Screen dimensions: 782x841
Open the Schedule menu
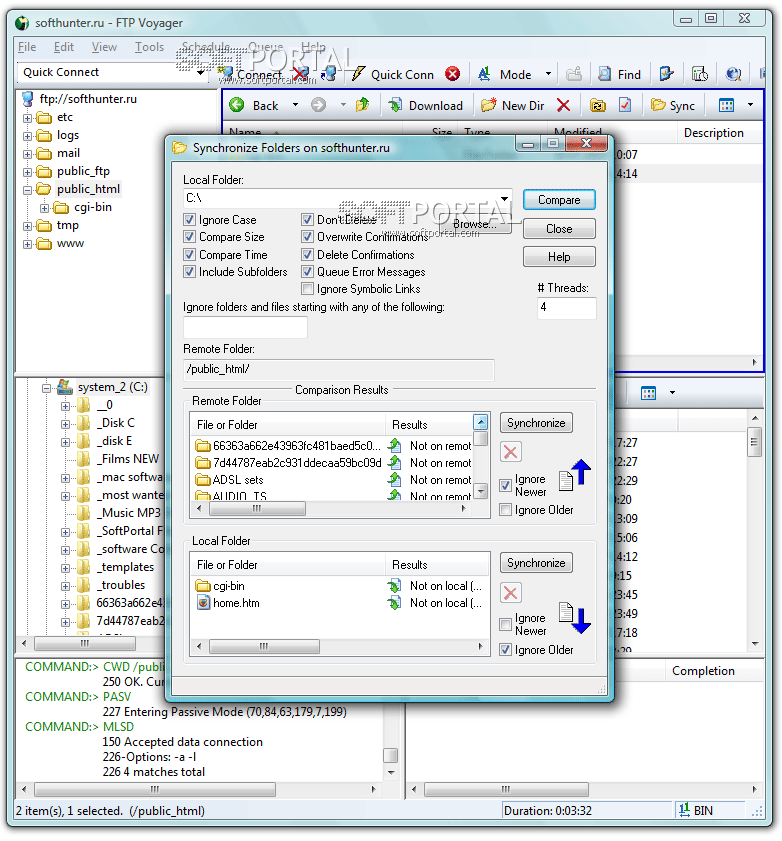205,47
